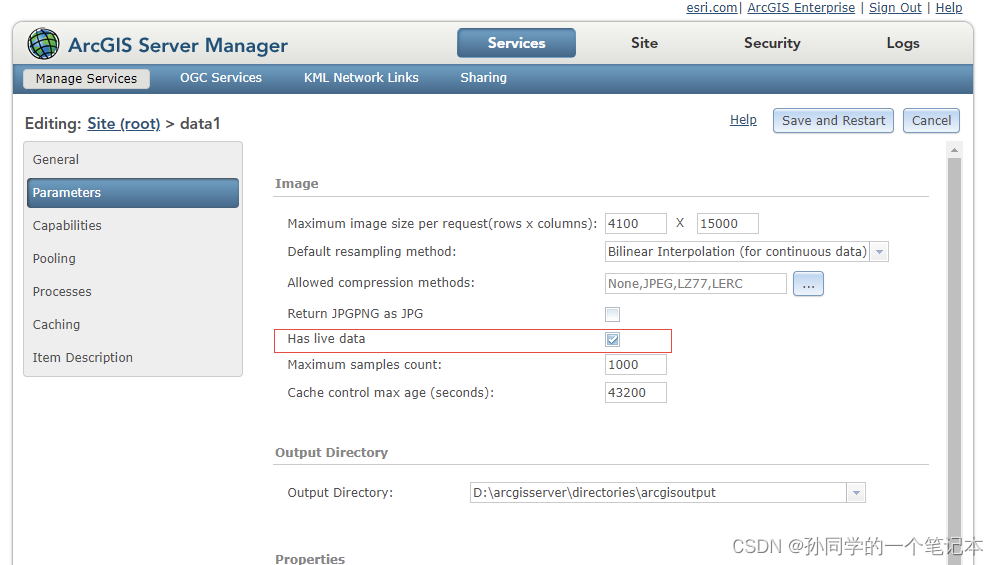Select OGC Services submenu

click(x=220, y=78)
